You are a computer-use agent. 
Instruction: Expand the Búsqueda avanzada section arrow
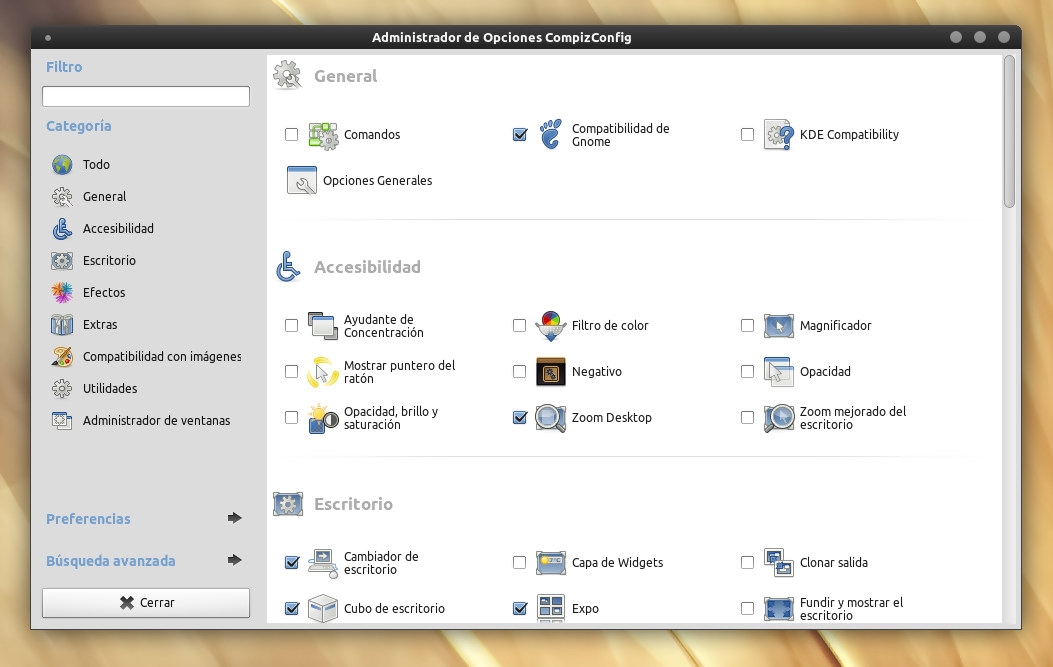pos(234,560)
